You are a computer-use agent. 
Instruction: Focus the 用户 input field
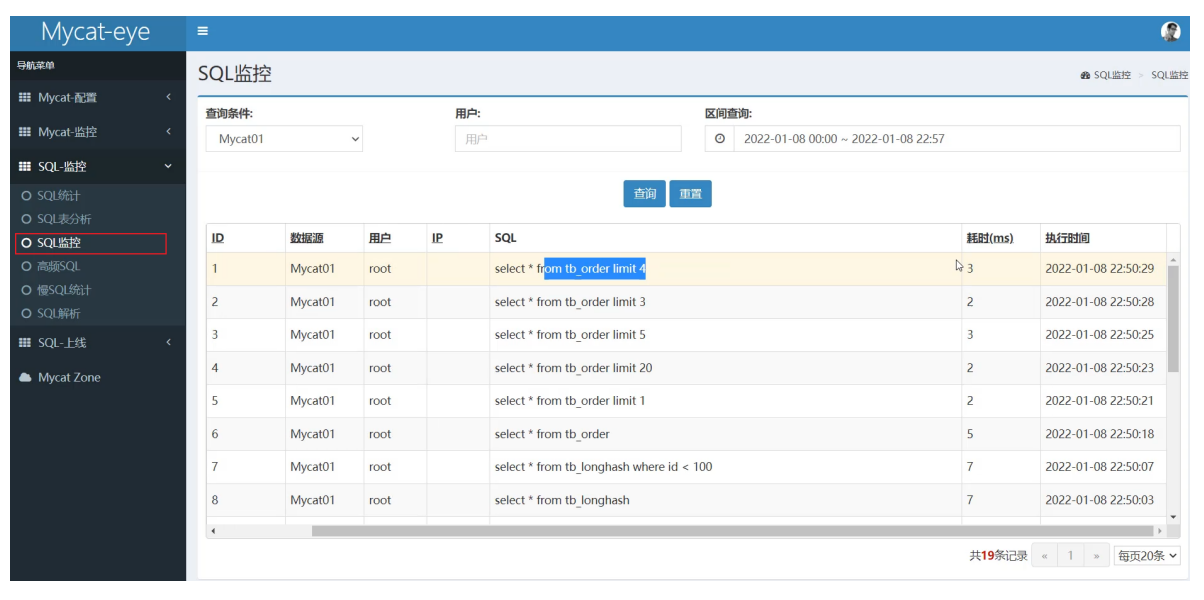click(568, 139)
